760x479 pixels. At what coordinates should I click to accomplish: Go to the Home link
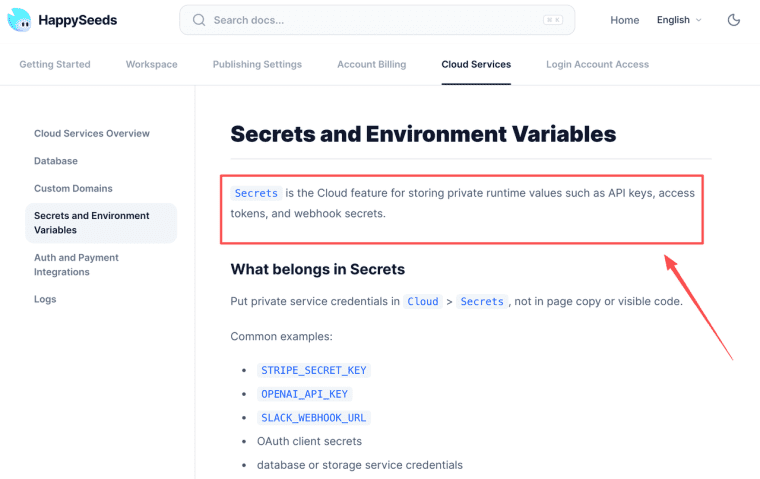pos(624,20)
